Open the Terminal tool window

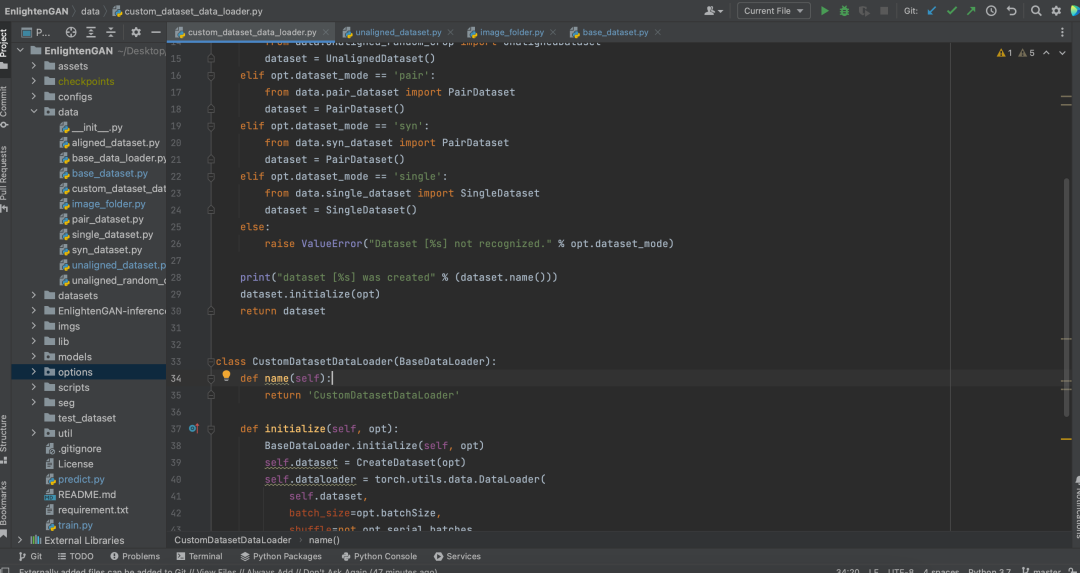tap(199, 556)
